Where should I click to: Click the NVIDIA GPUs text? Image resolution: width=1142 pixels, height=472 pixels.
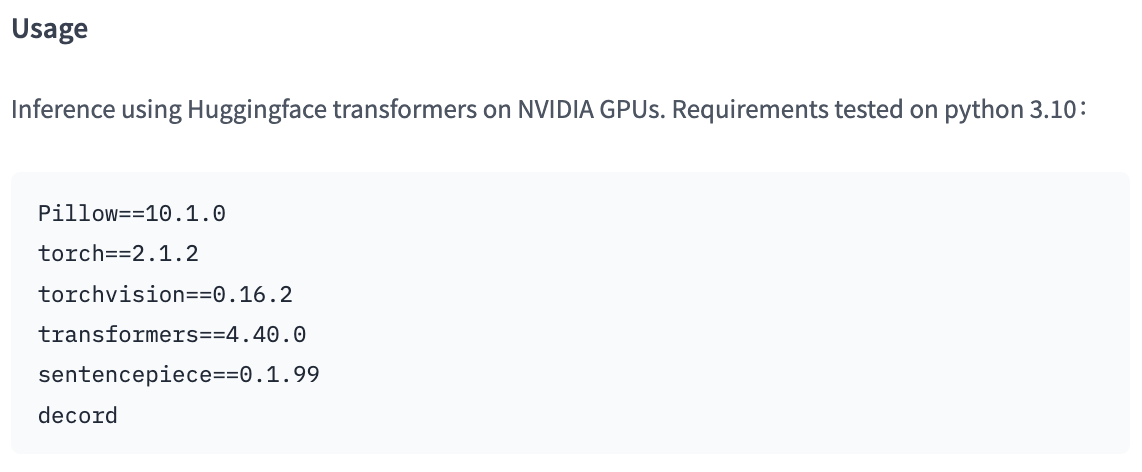(591, 109)
